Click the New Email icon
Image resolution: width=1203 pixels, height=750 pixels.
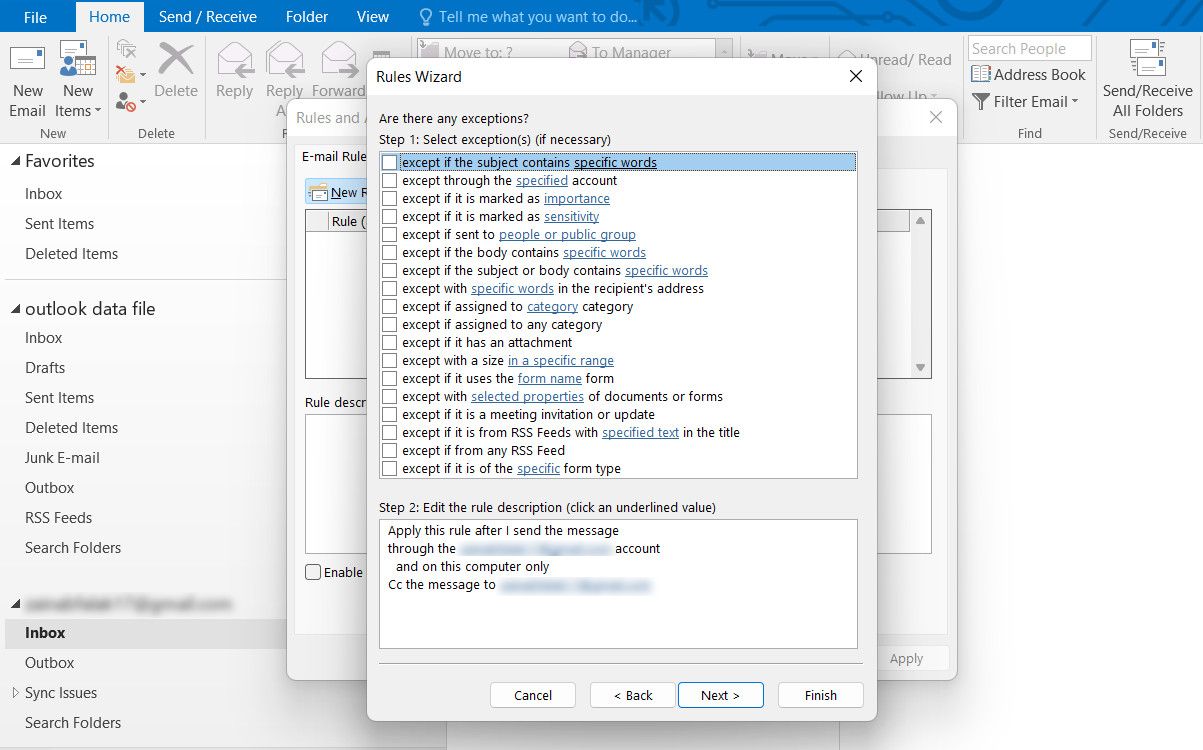coord(27,62)
